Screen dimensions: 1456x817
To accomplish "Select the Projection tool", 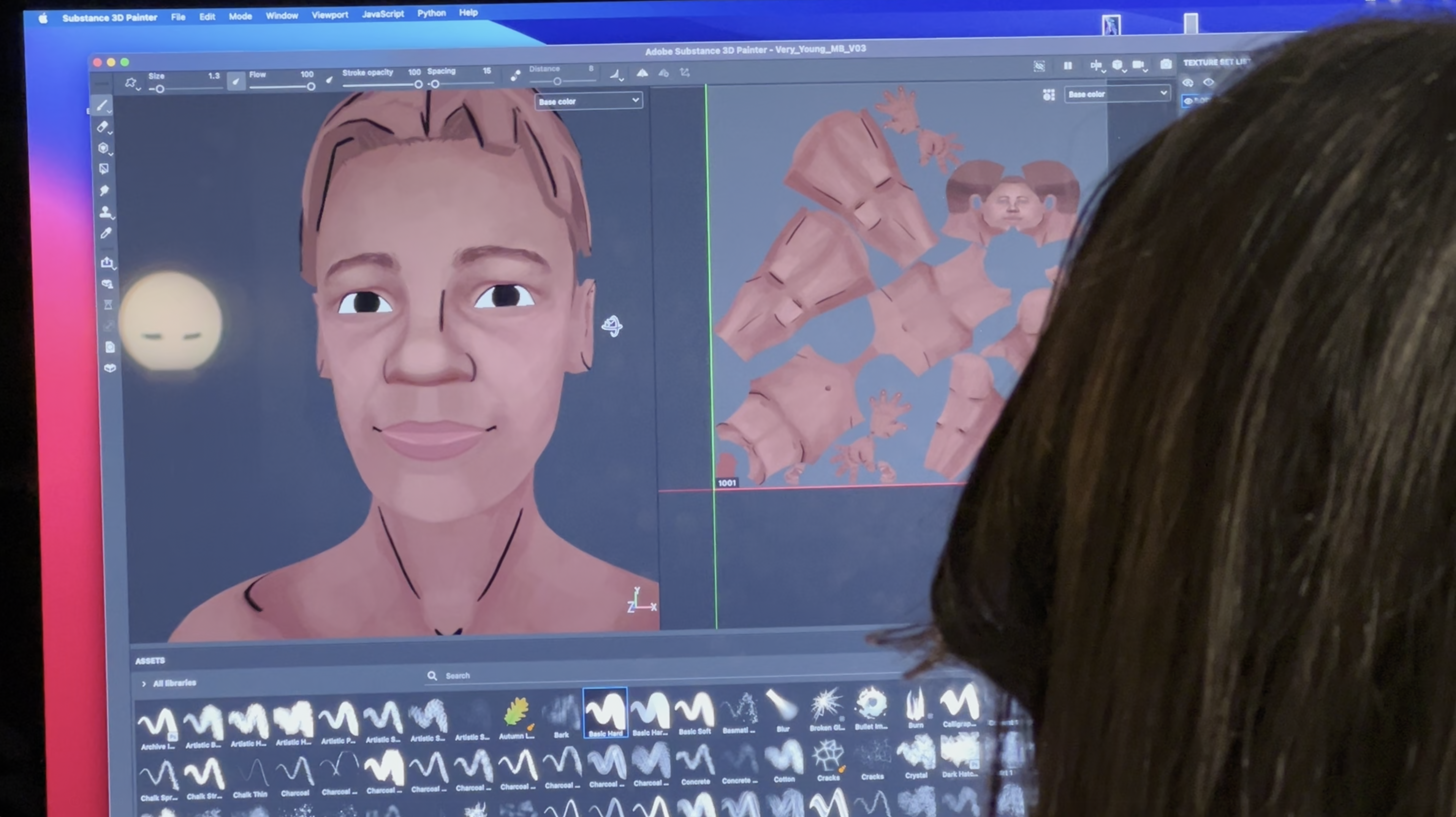I will [x=103, y=148].
